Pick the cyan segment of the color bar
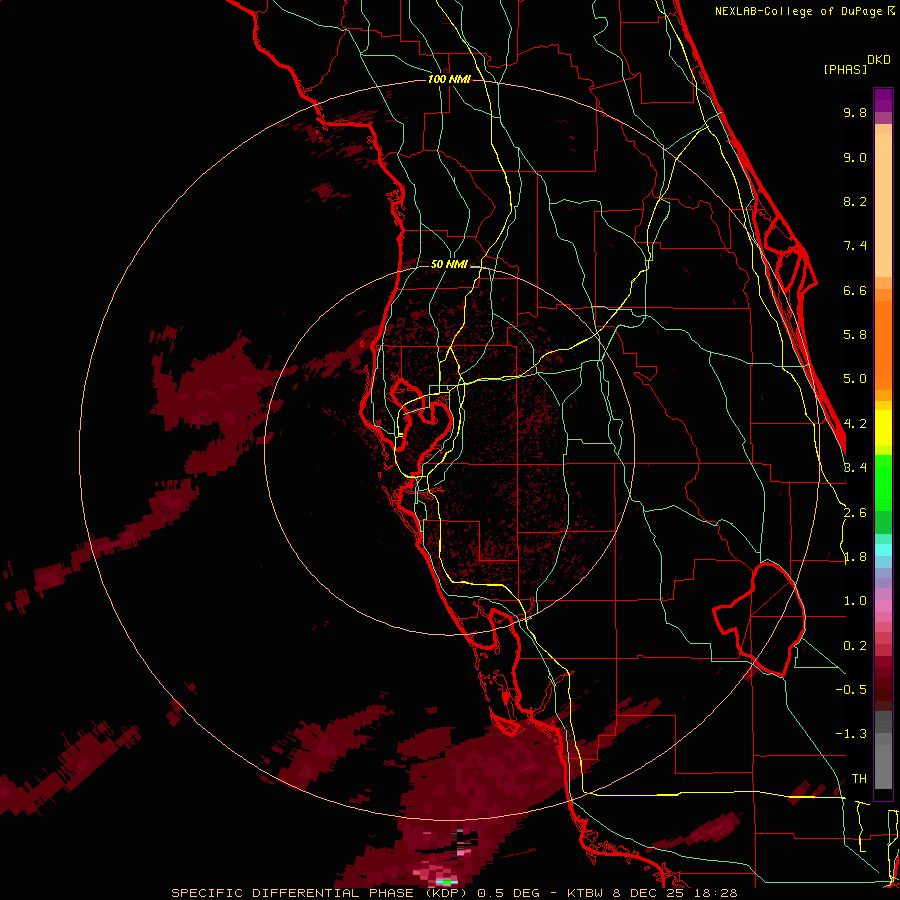 click(x=883, y=549)
